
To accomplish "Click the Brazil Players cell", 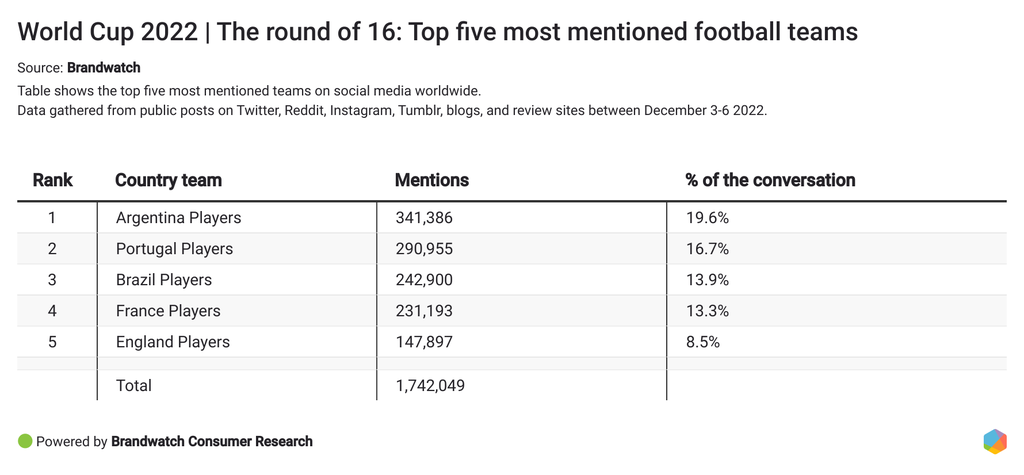I will [x=164, y=280].
